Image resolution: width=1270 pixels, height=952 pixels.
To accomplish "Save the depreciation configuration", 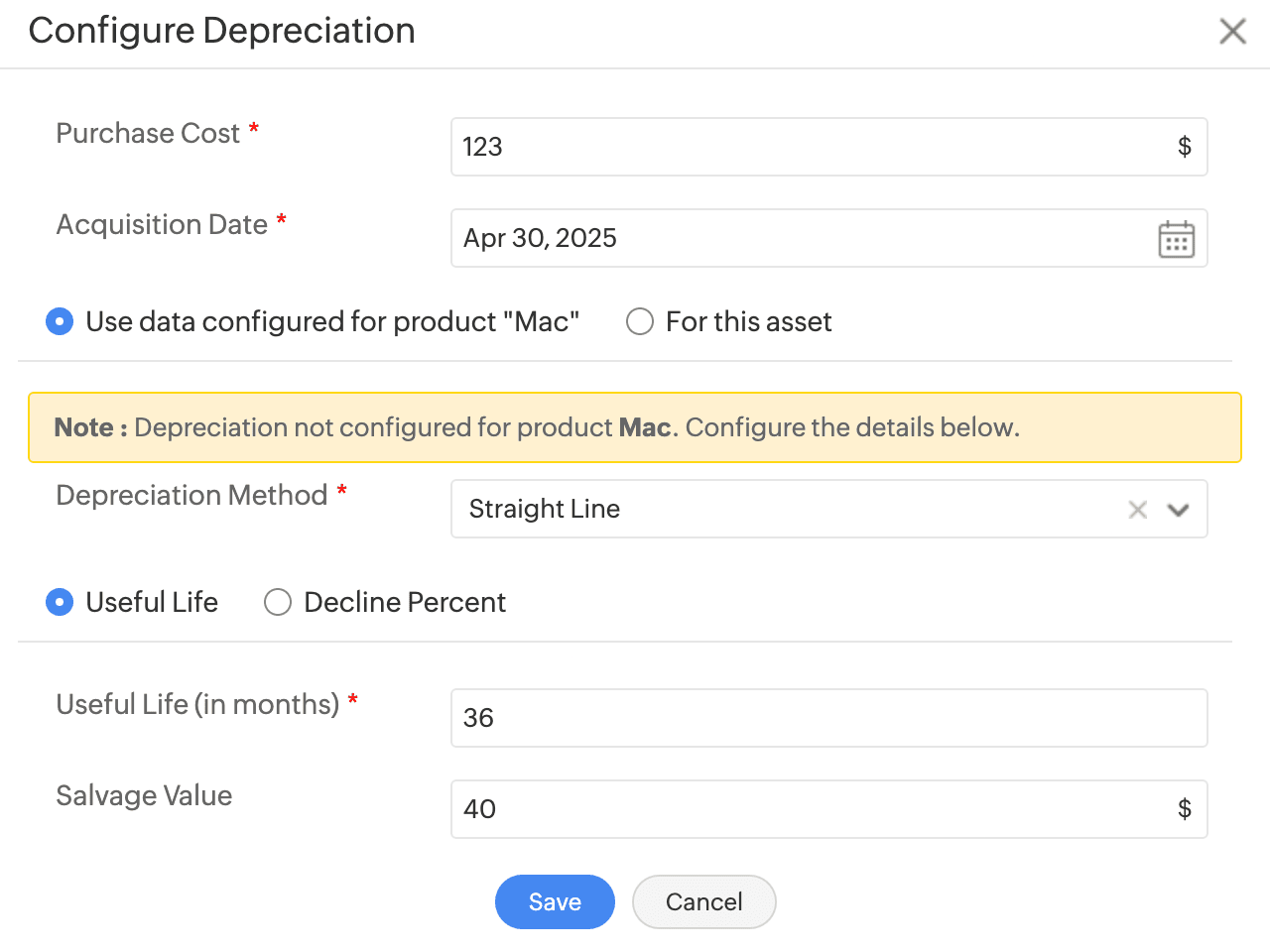I will point(555,902).
